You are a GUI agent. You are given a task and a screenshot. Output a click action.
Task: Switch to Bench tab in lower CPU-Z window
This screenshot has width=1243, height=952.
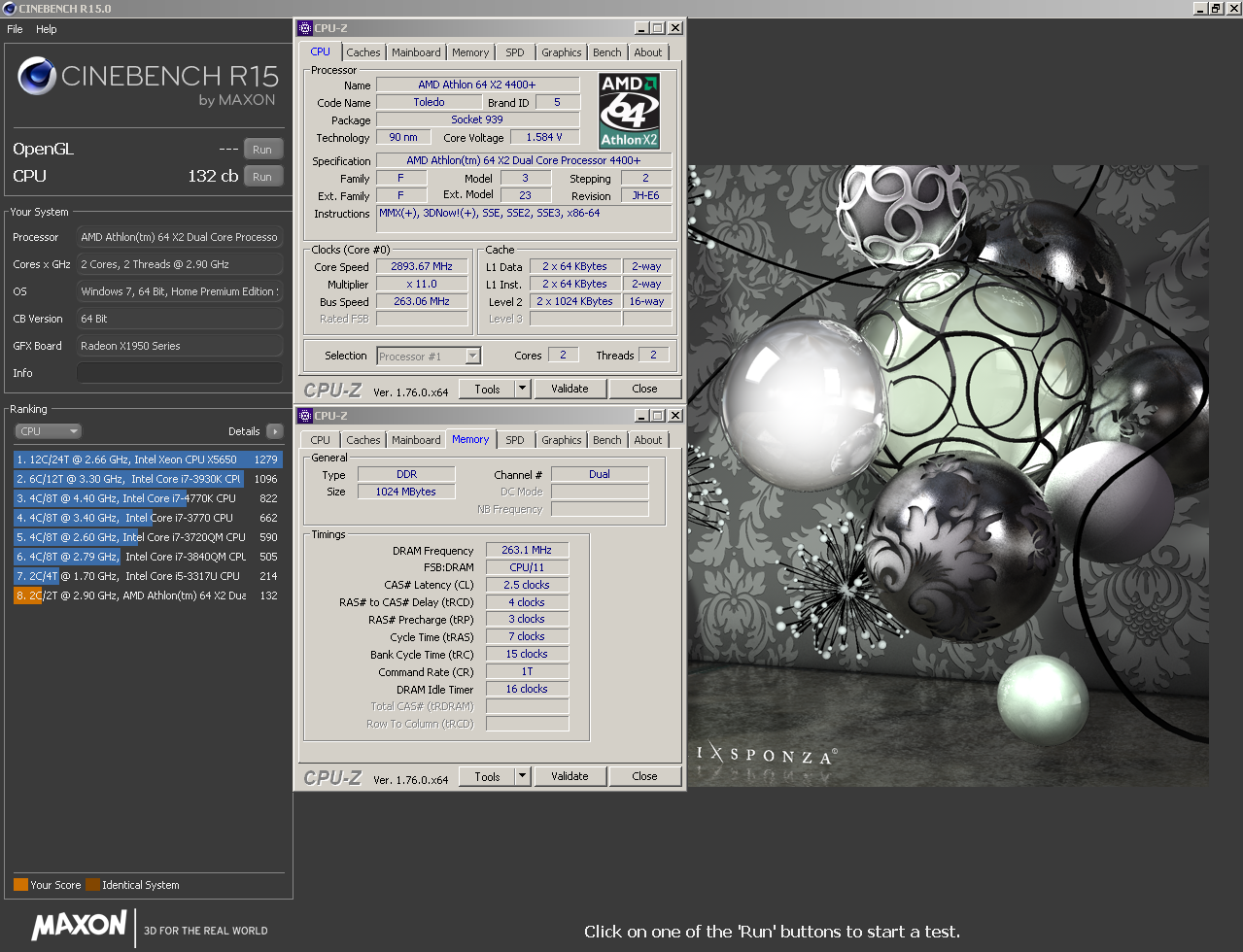pyautogui.click(x=607, y=440)
